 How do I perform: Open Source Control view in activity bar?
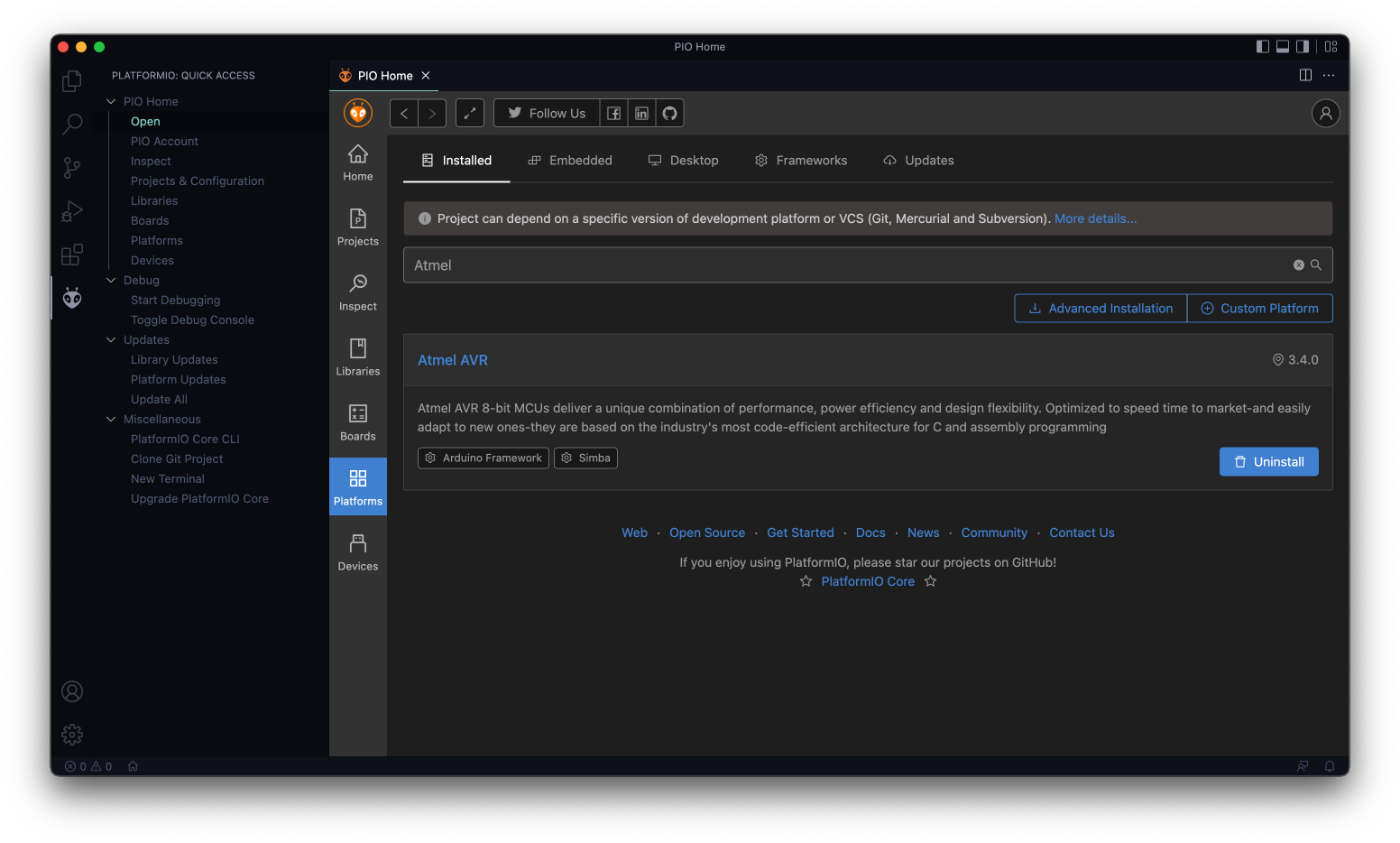coord(72,167)
